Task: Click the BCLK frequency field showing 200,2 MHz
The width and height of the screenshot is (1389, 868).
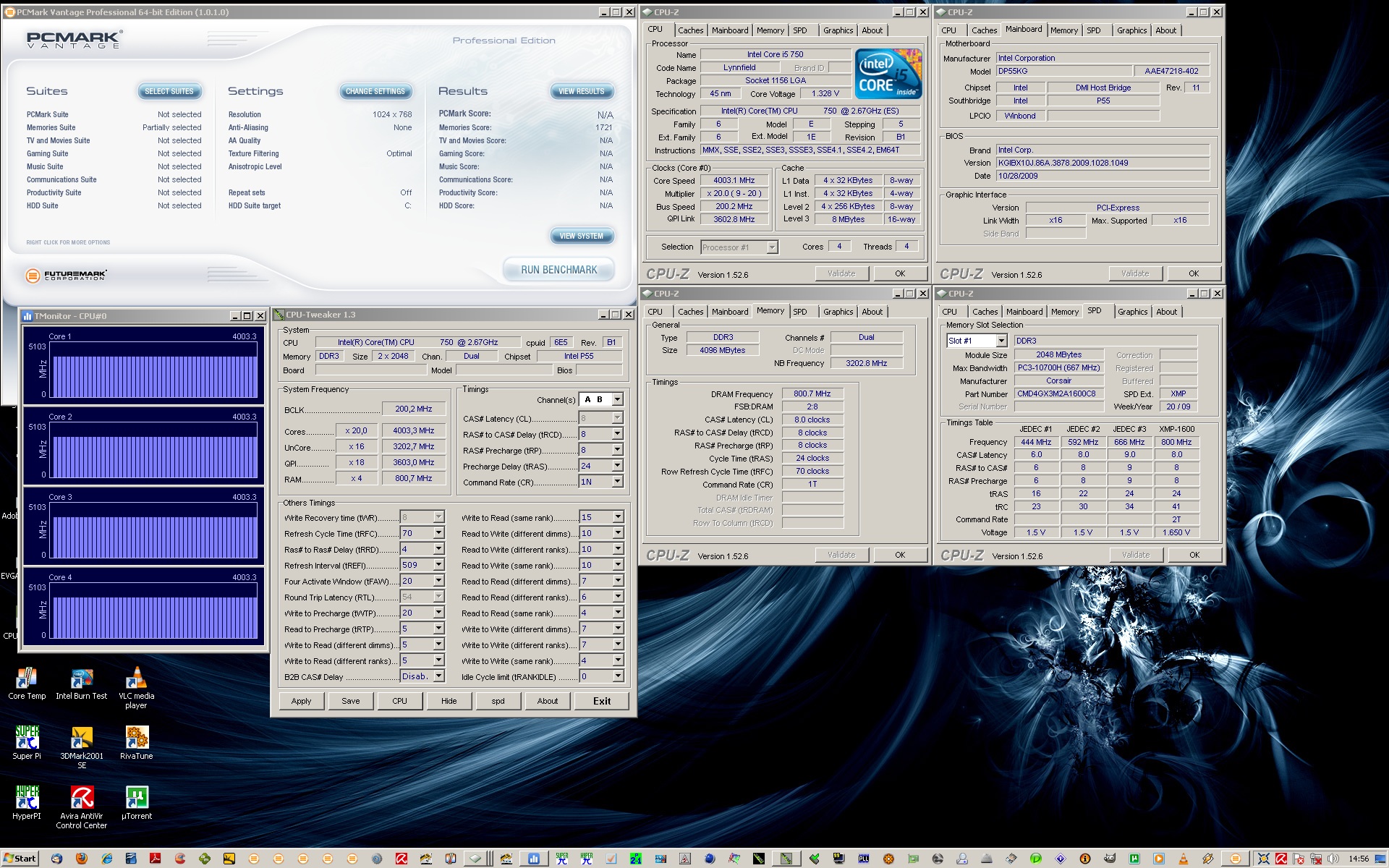Action: pyautogui.click(x=413, y=409)
